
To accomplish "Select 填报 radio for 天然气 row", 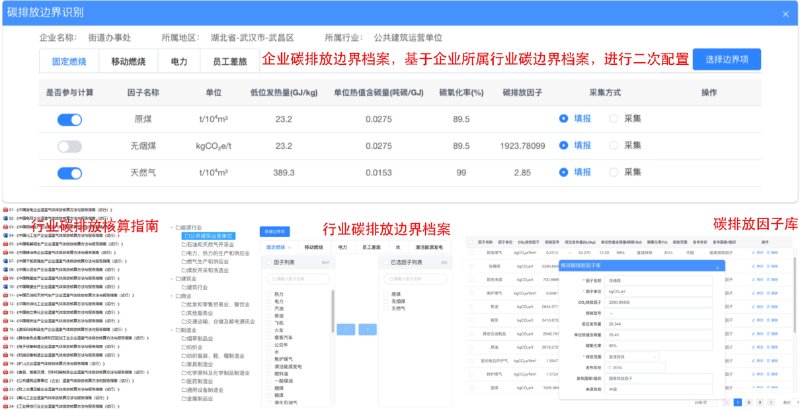I will (565, 173).
